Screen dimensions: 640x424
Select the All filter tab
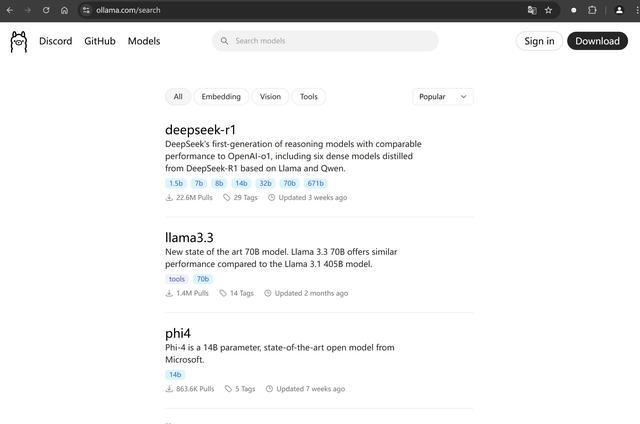click(178, 97)
